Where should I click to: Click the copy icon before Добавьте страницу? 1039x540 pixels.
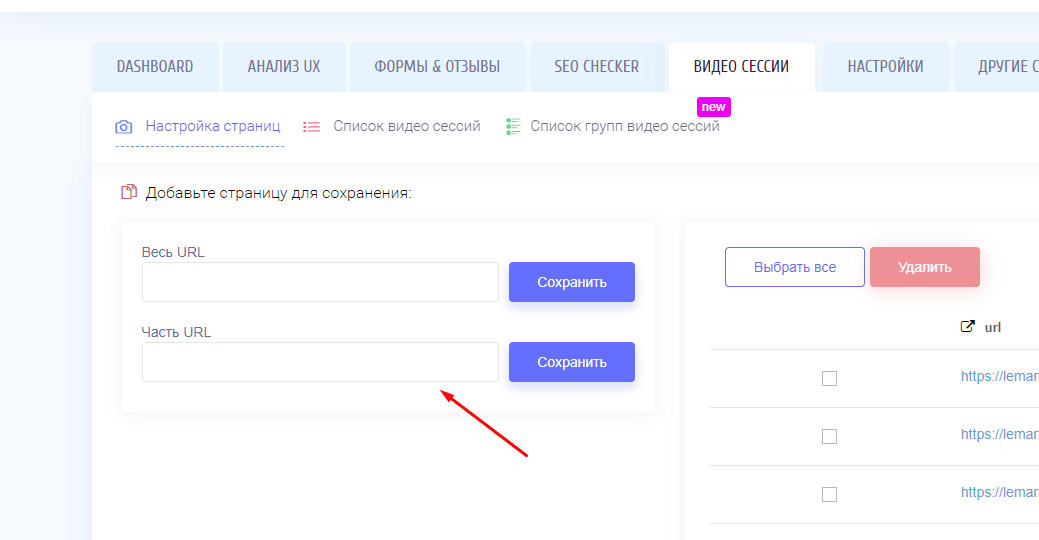[x=128, y=192]
